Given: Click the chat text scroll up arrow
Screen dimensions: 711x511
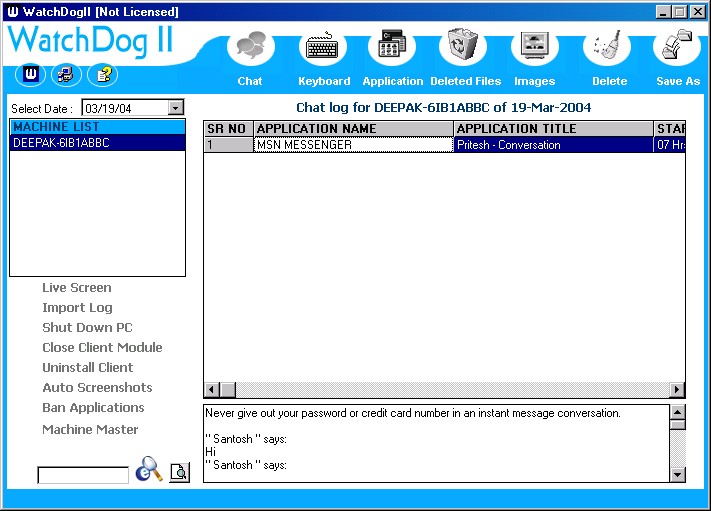Looking at the screenshot, I should (677, 412).
